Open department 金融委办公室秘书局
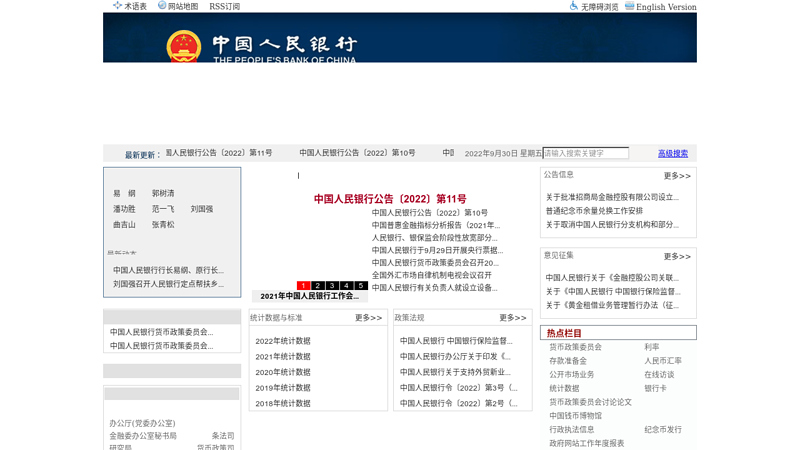This screenshot has width=800, height=450. coord(143,436)
